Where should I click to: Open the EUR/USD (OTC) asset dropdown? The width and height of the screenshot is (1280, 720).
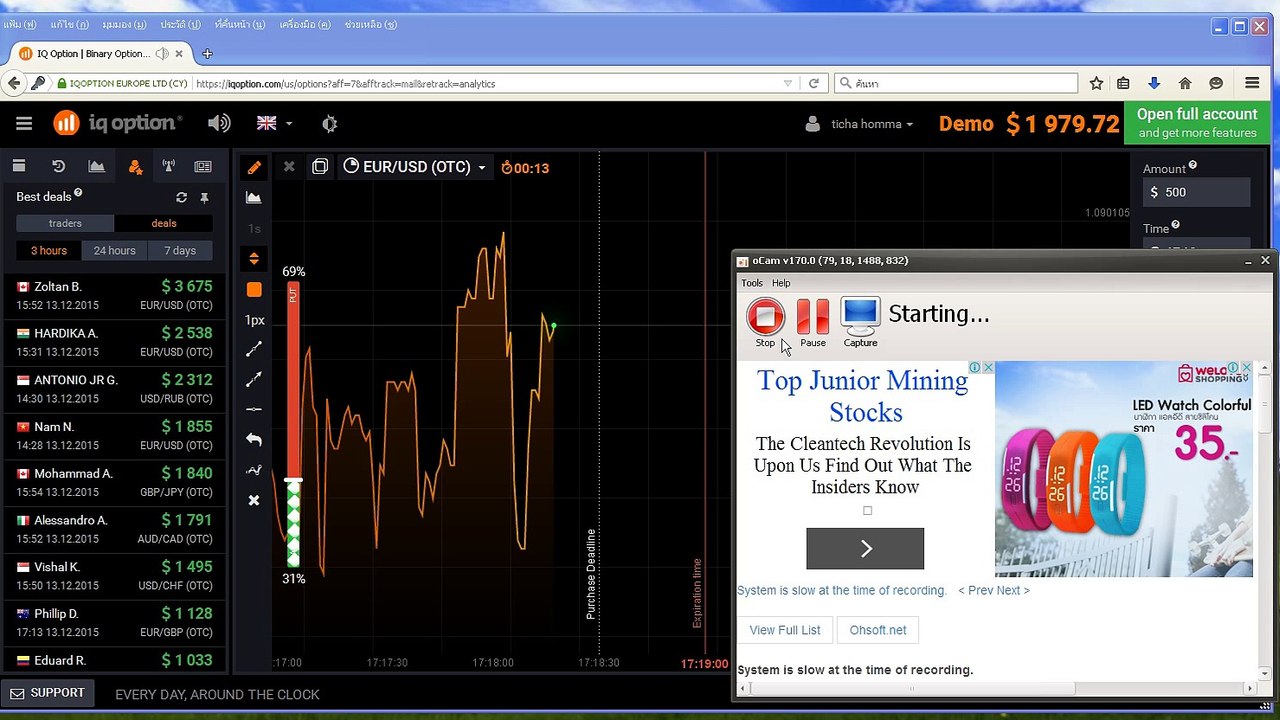[414, 167]
